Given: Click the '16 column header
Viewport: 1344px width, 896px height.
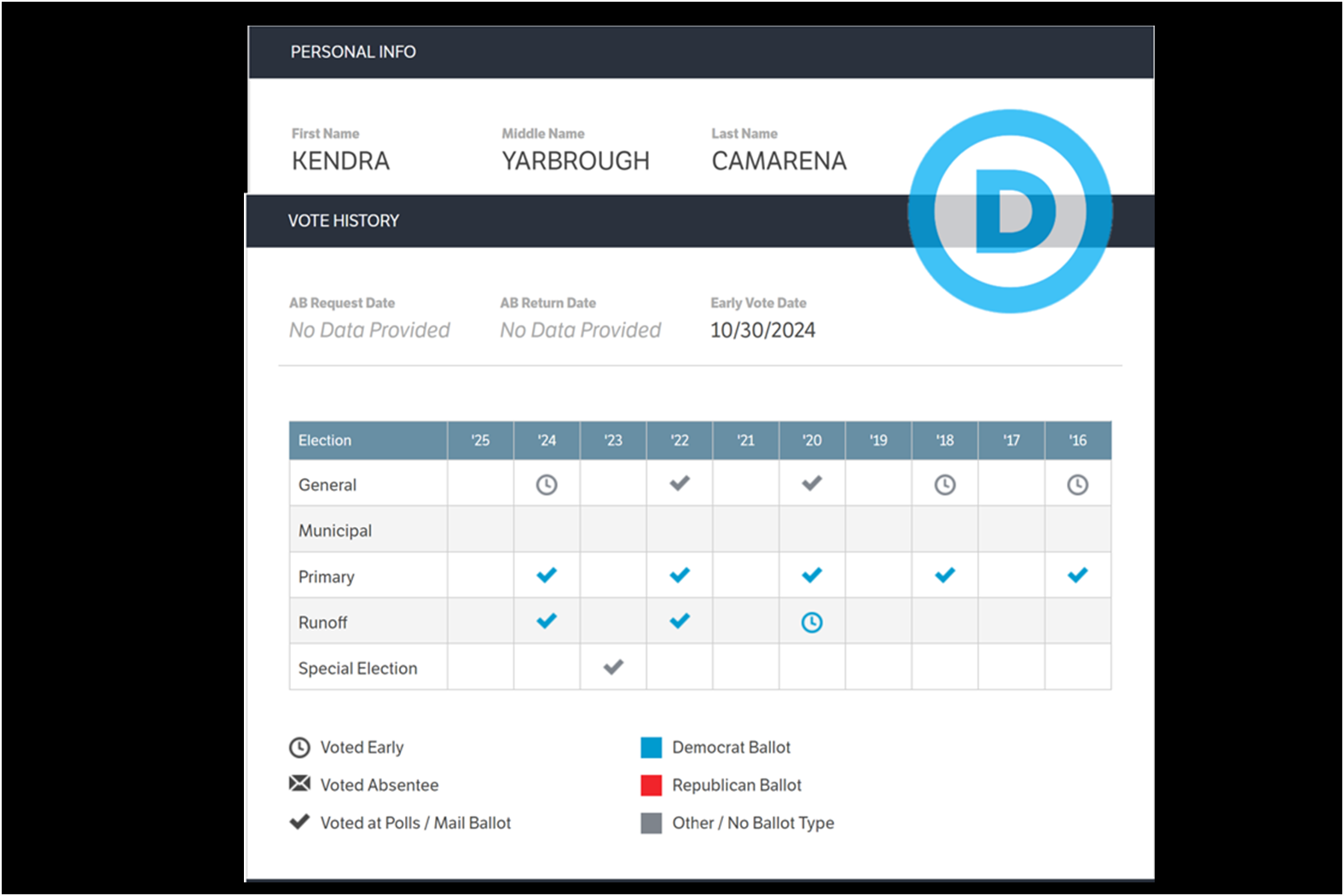Looking at the screenshot, I should [x=1078, y=441].
